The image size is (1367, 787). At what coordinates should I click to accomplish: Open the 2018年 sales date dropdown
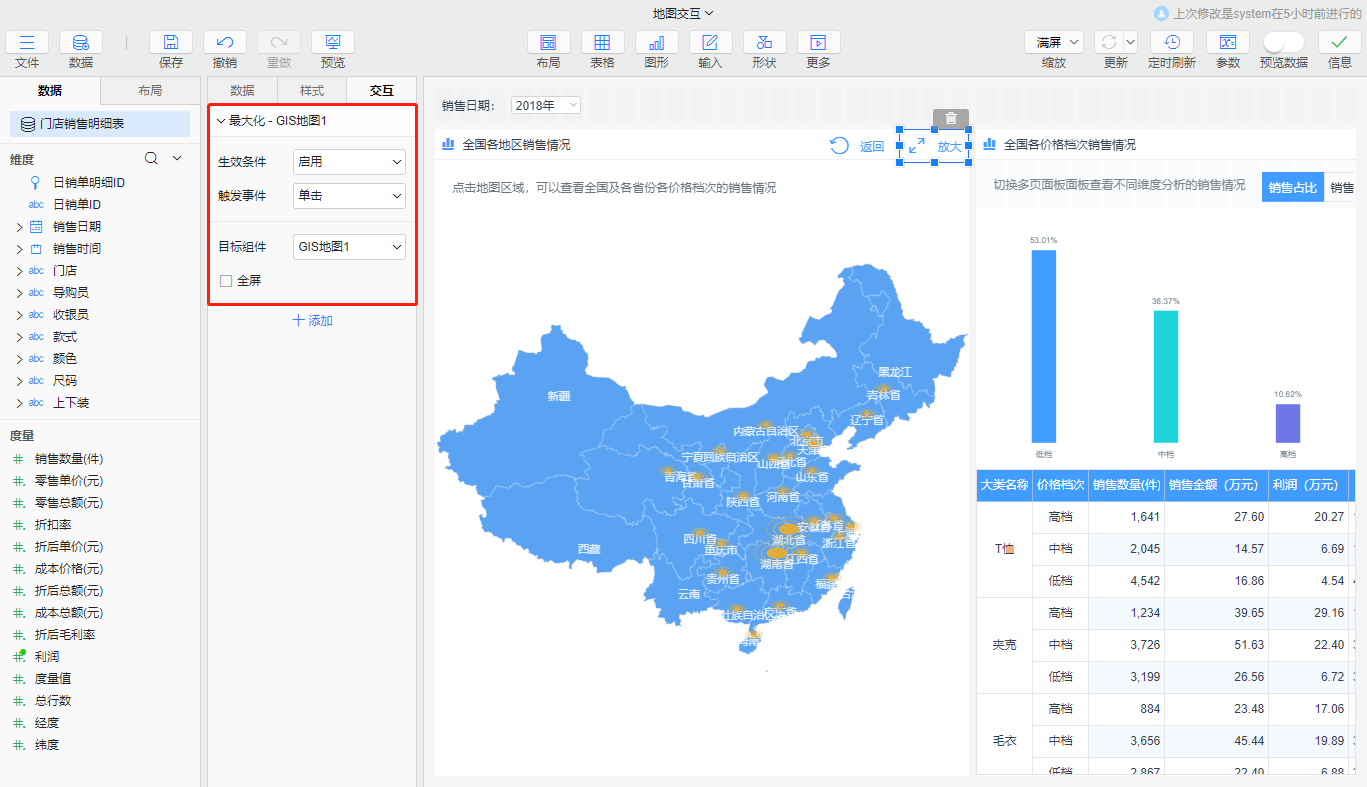click(545, 105)
